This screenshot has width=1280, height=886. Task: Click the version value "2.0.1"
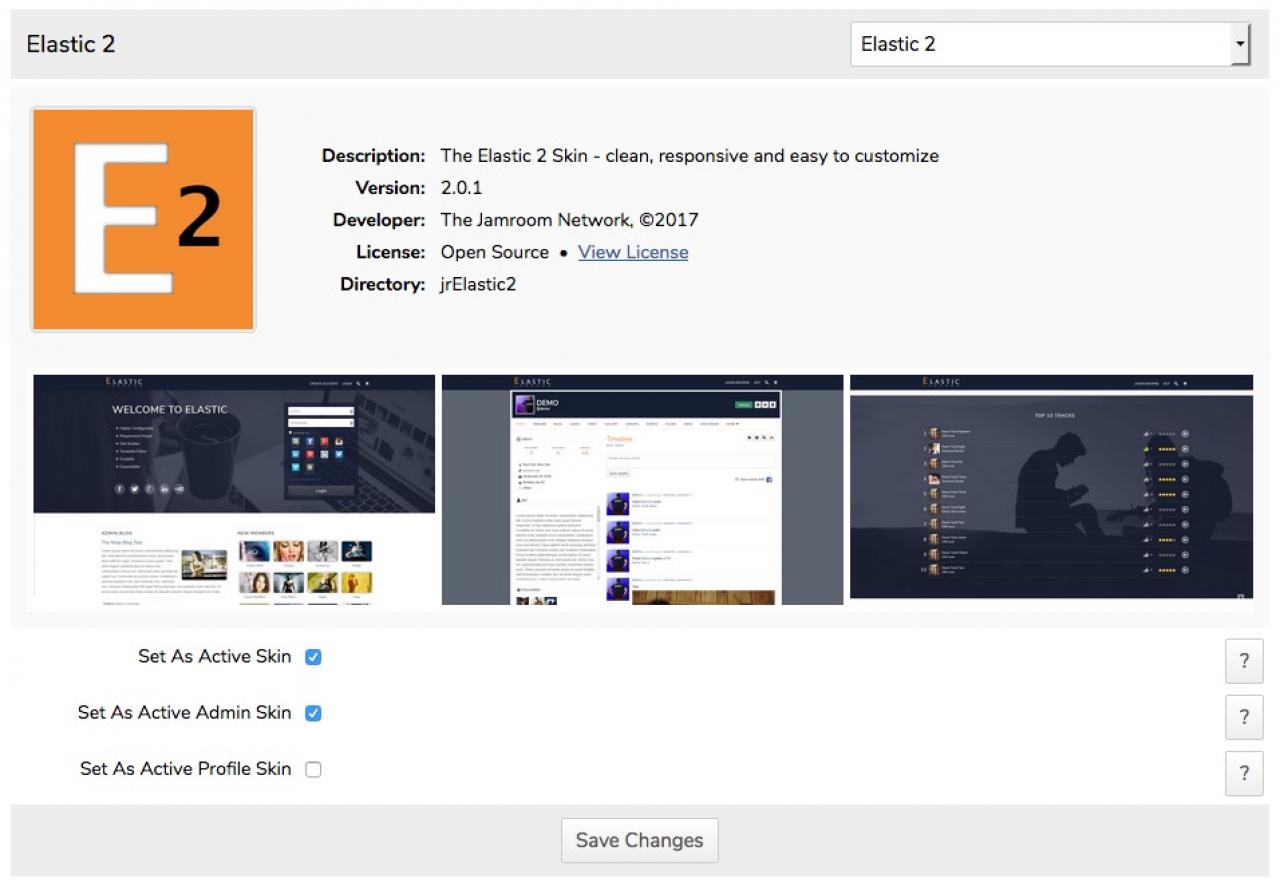click(461, 188)
